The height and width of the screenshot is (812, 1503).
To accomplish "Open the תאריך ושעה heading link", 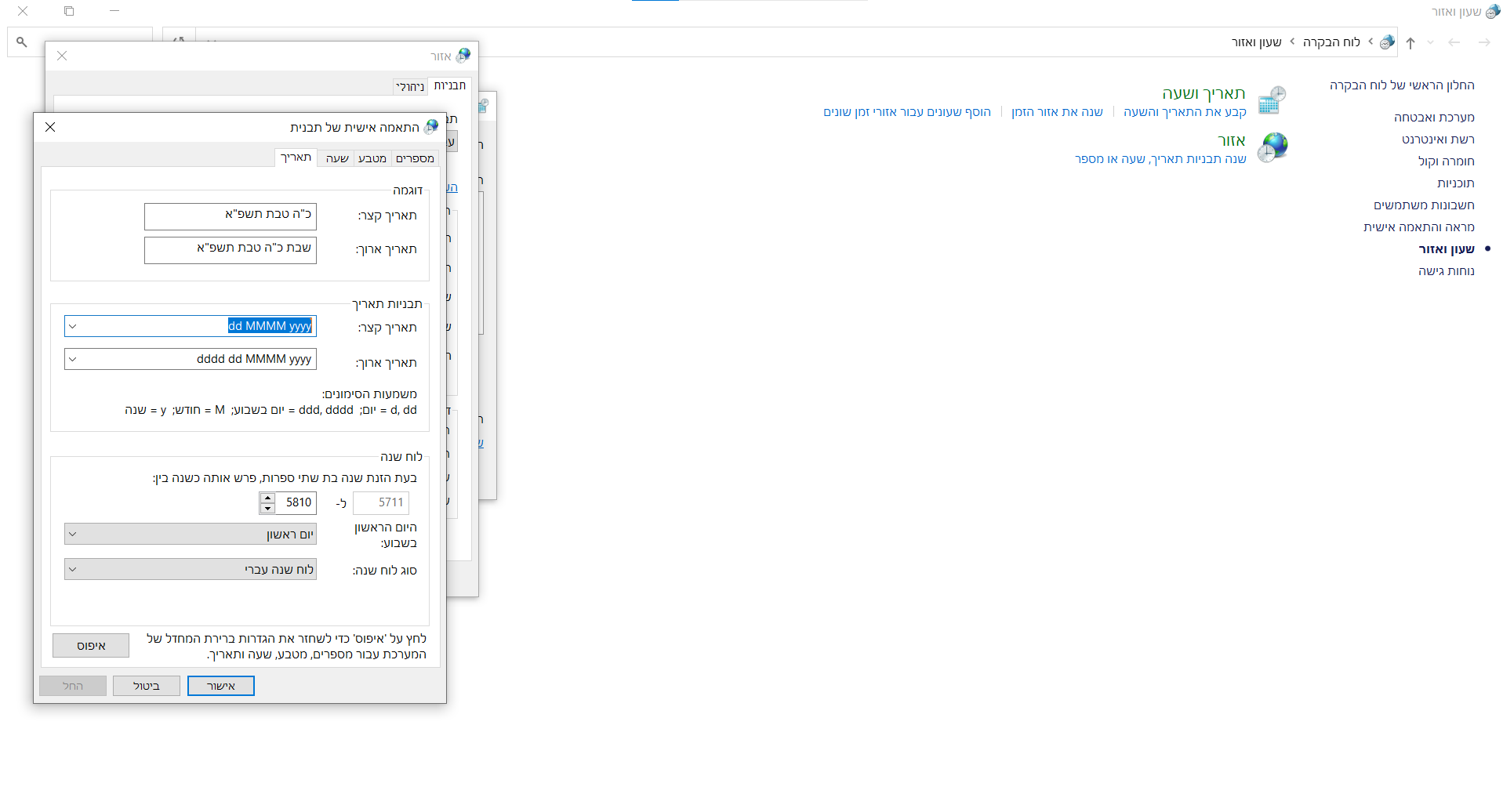I will pos(1203,93).
